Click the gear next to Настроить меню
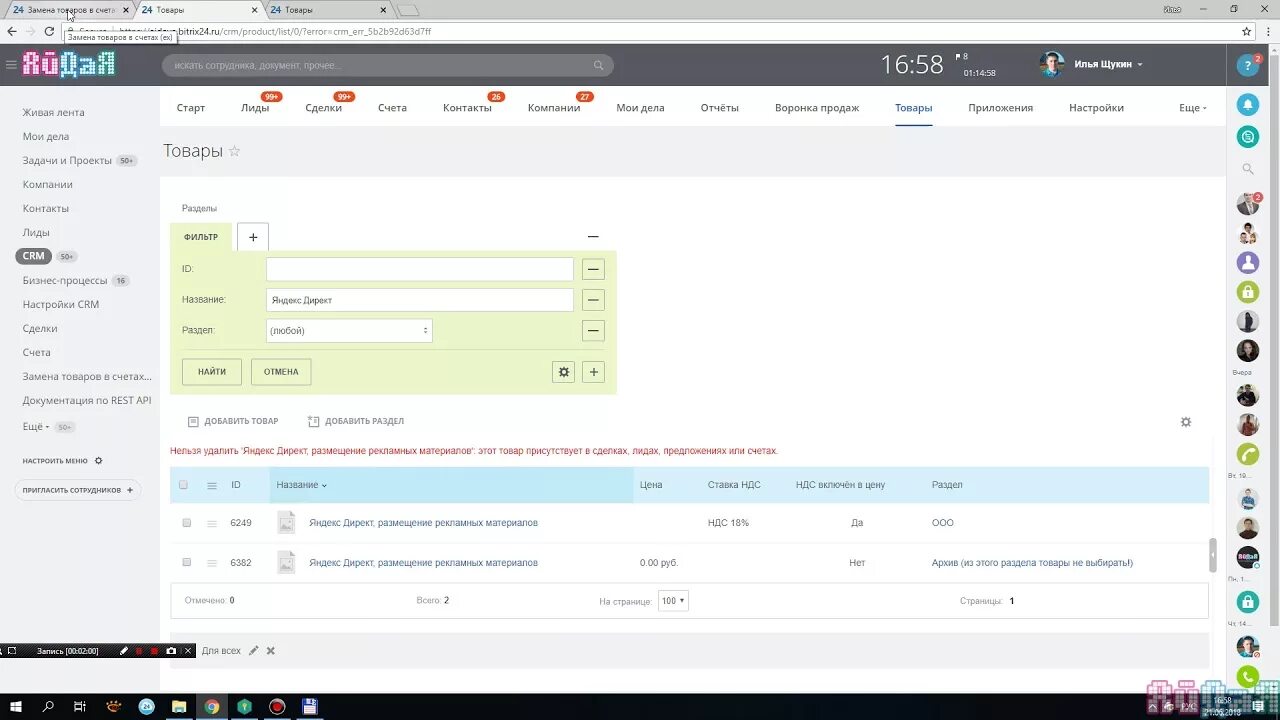 tap(98, 461)
